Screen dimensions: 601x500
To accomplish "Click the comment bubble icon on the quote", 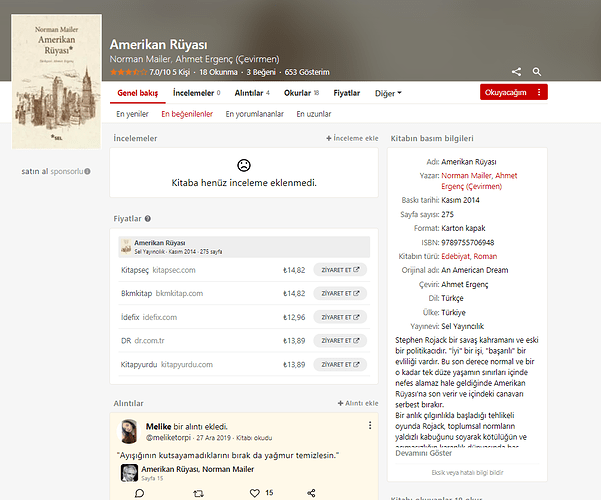I will click(140, 493).
